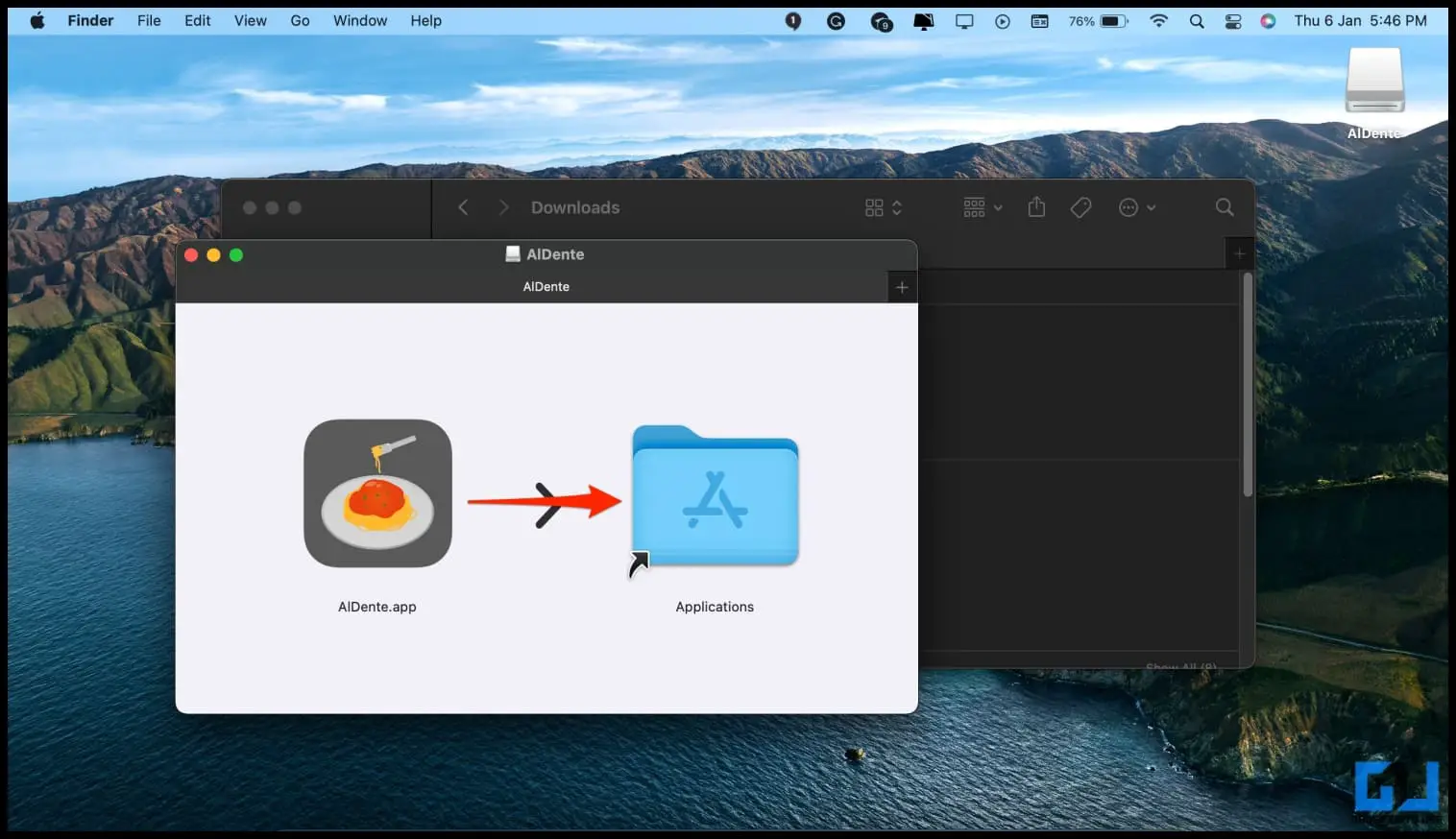
Task: Open the More actions dropdown in Downloads window
Action: [1137, 207]
